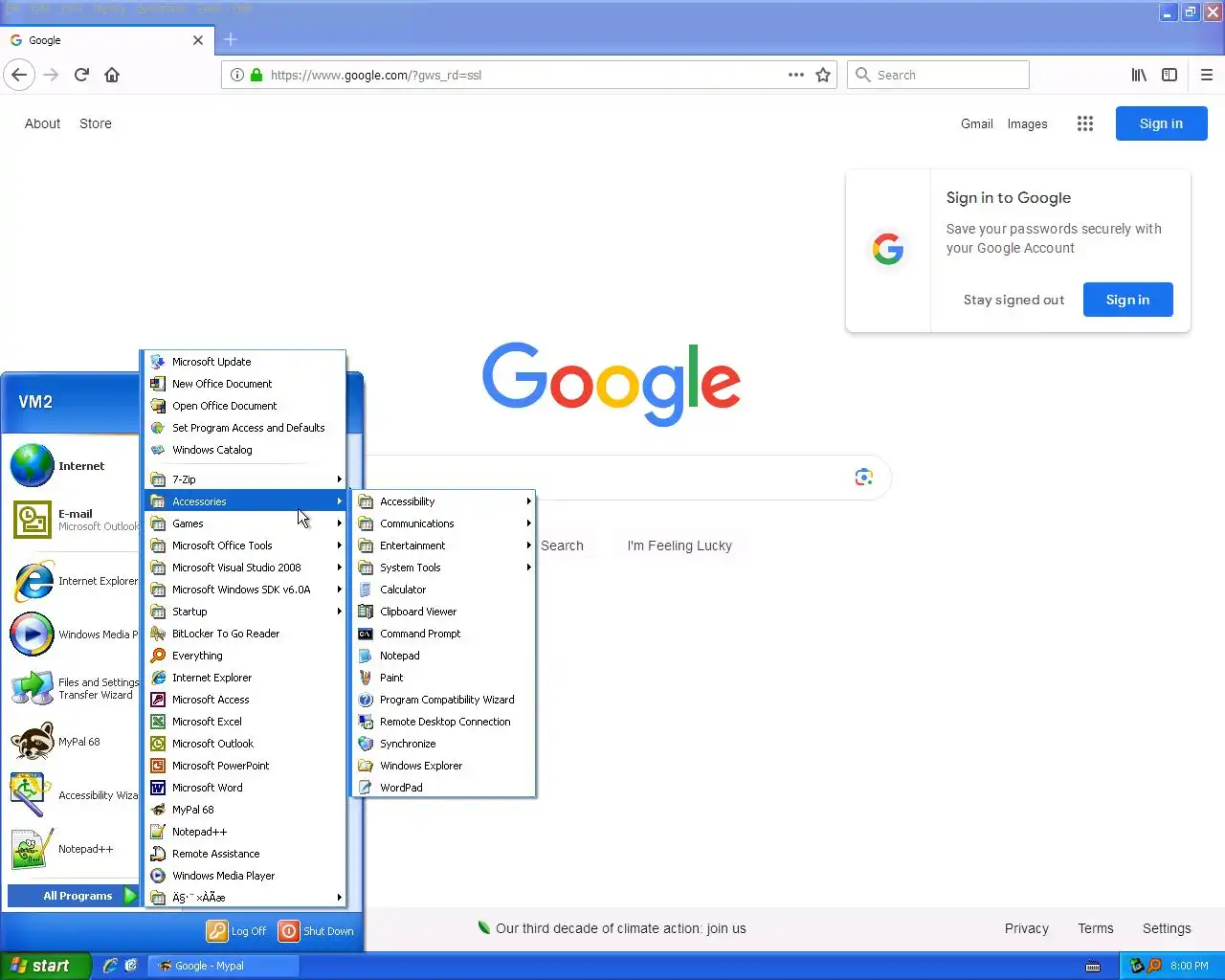
Task: Open the Google apps grid
Action: click(1084, 123)
